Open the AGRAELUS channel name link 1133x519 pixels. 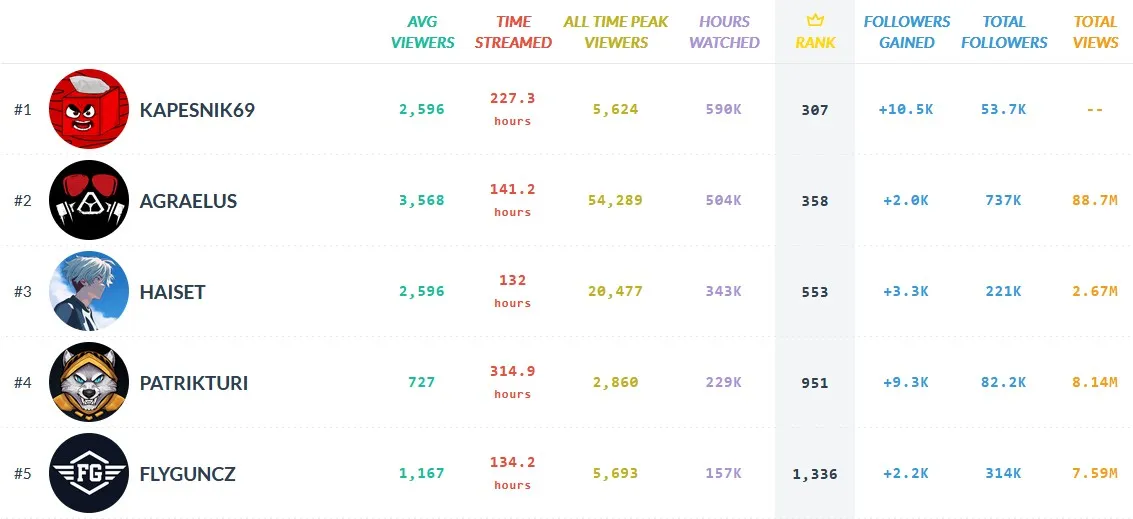coord(188,201)
